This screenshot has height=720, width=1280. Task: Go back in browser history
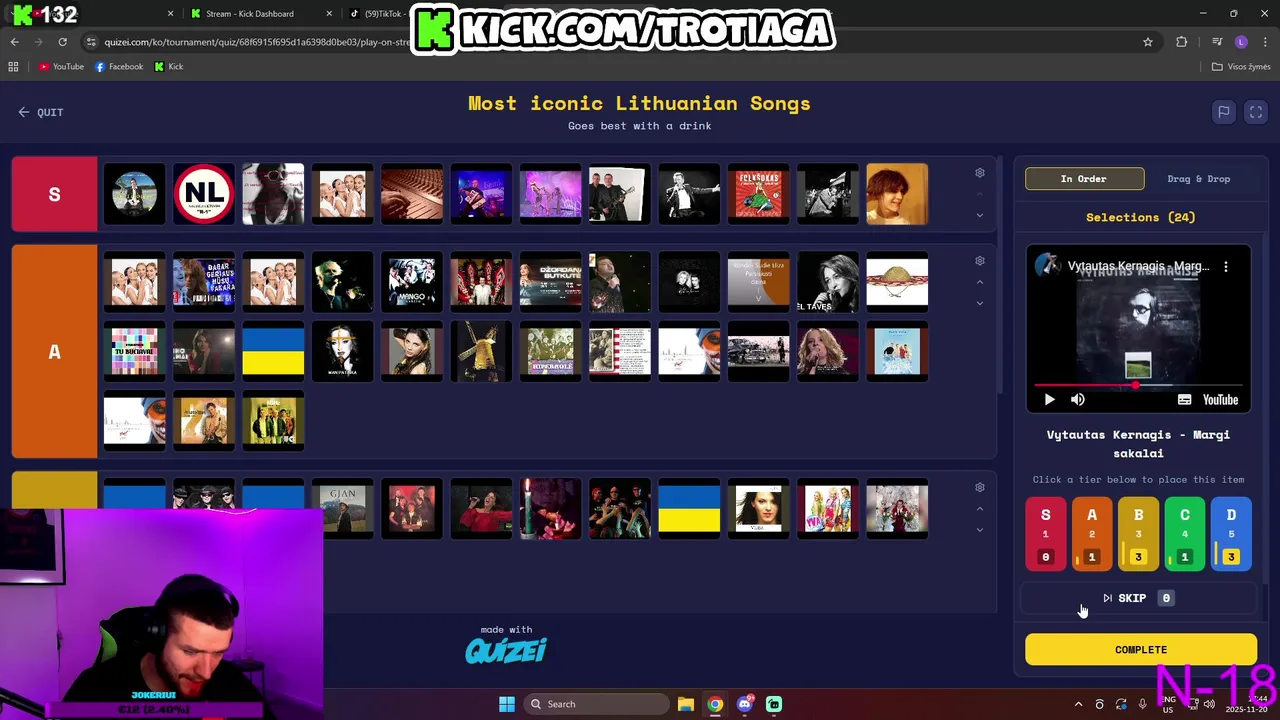point(14,42)
